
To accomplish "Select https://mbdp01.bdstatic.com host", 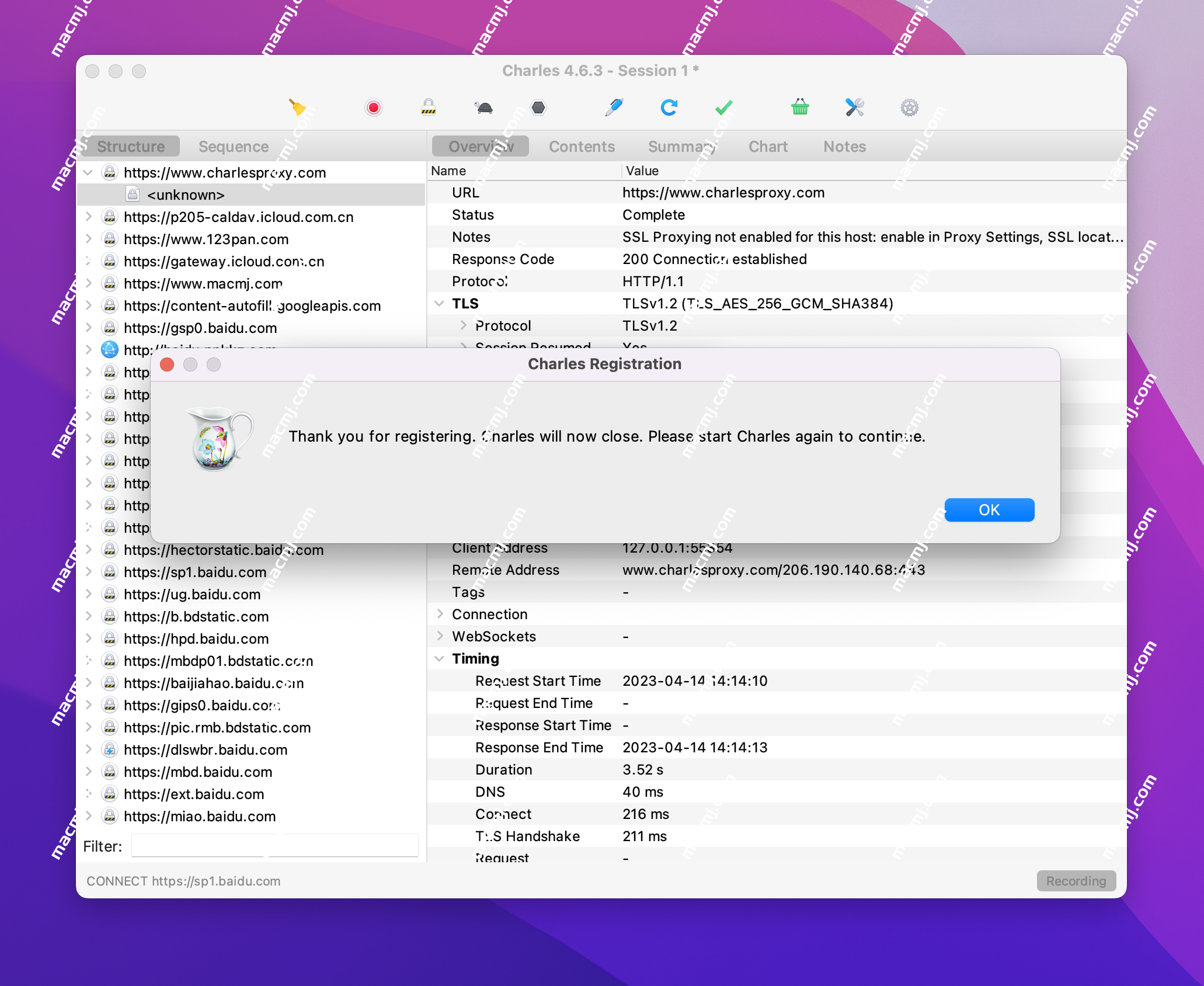I will point(218,661).
